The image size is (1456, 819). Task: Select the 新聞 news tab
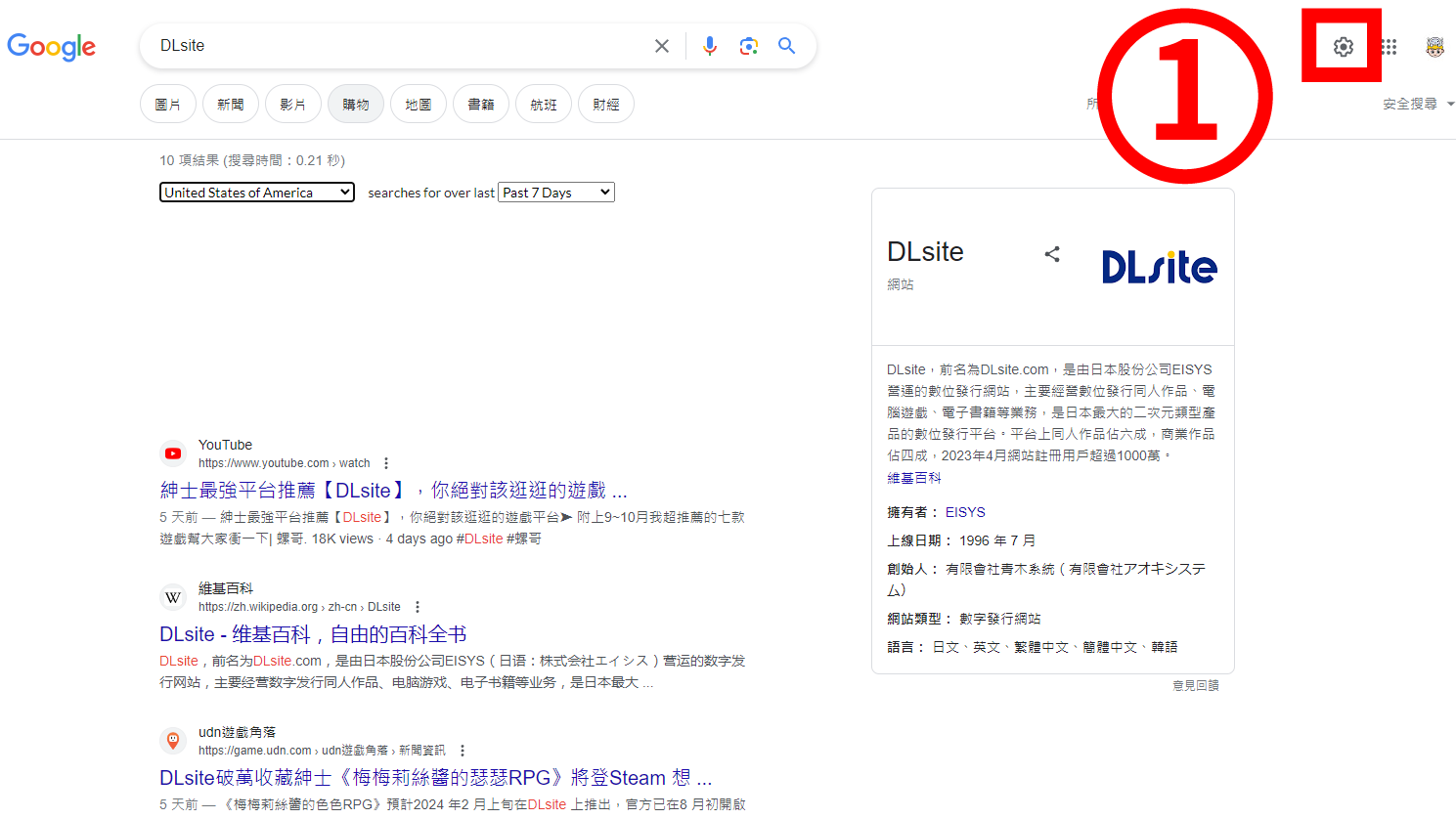pyautogui.click(x=230, y=103)
